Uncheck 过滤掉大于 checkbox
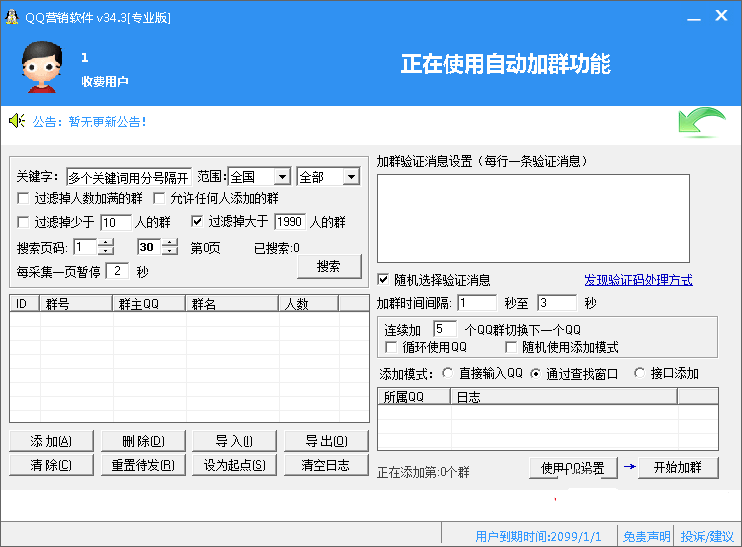 pyautogui.click(x=197, y=221)
